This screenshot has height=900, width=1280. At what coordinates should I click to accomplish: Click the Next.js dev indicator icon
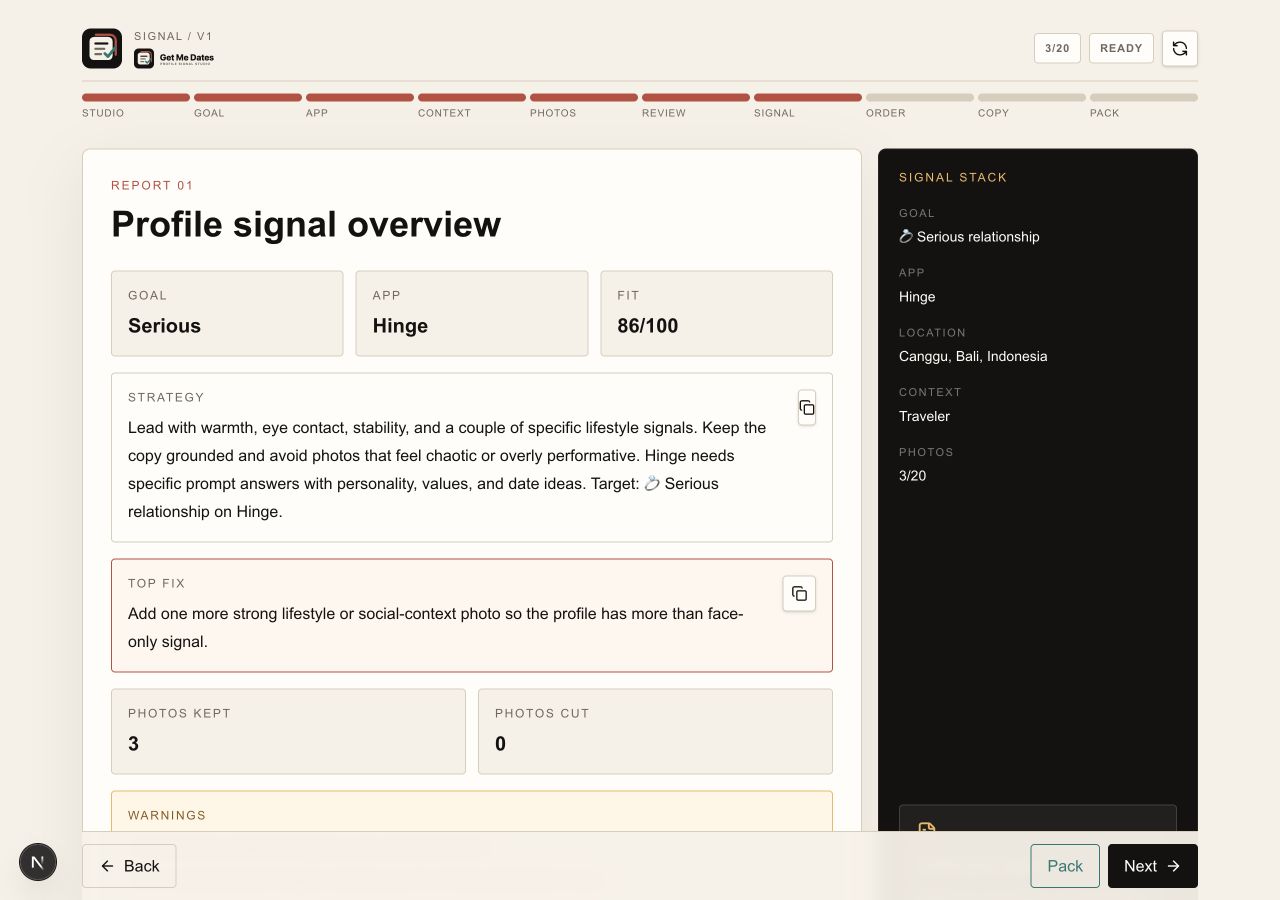[x=38, y=862]
